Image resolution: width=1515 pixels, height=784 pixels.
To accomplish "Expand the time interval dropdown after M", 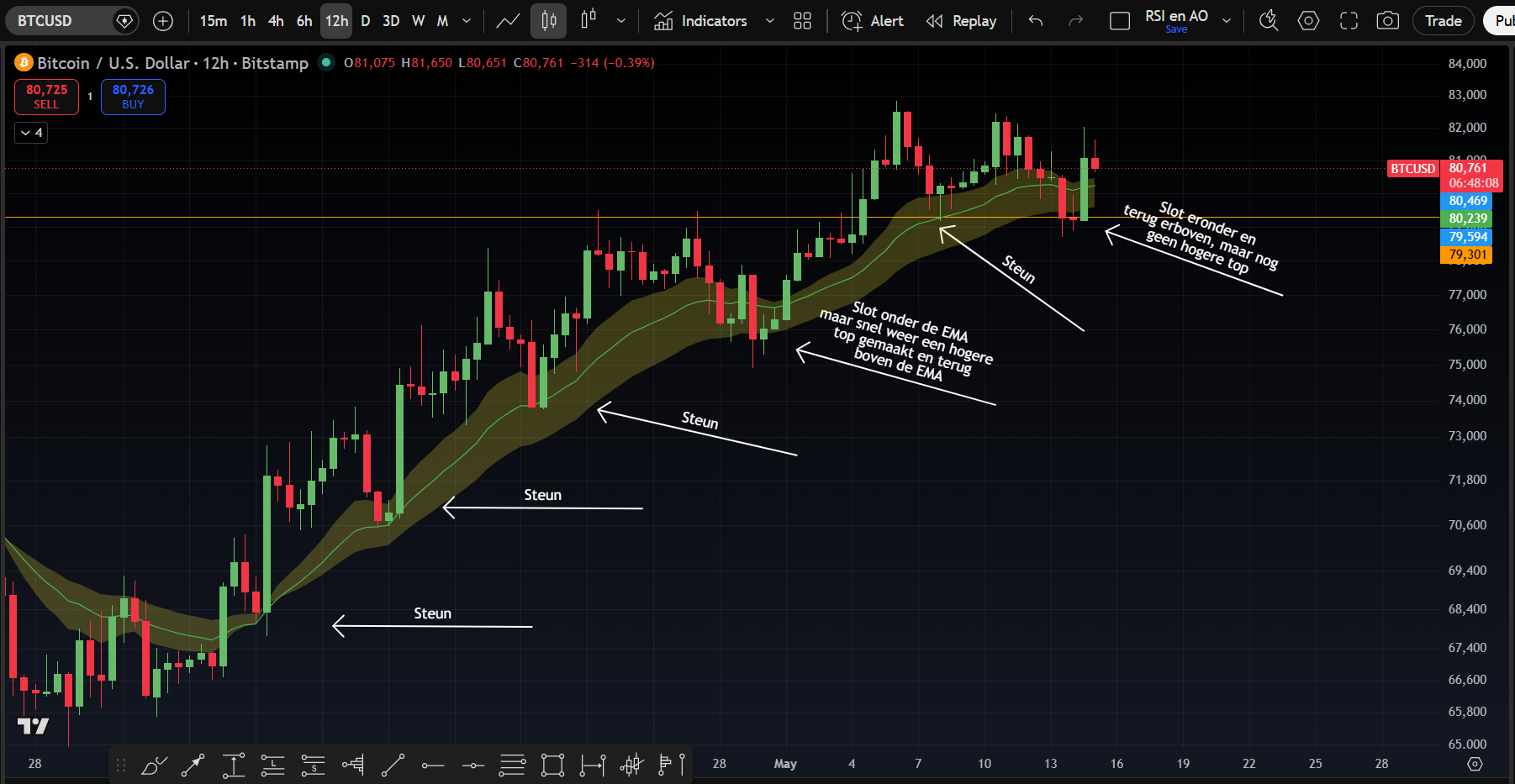I will pos(467,21).
